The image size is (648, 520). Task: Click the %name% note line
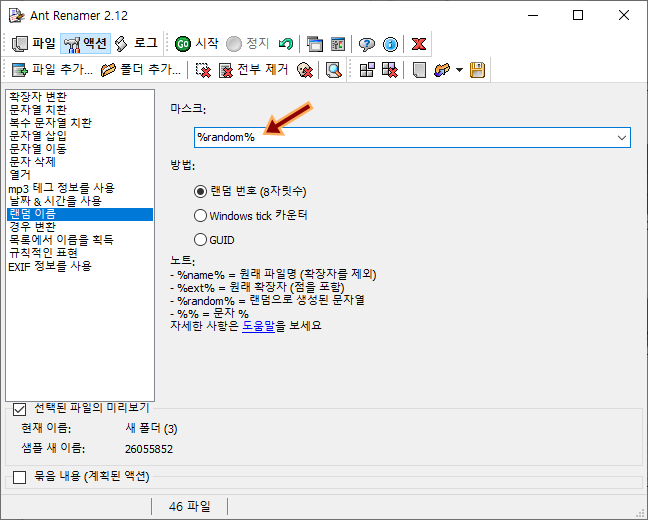coord(273,275)
